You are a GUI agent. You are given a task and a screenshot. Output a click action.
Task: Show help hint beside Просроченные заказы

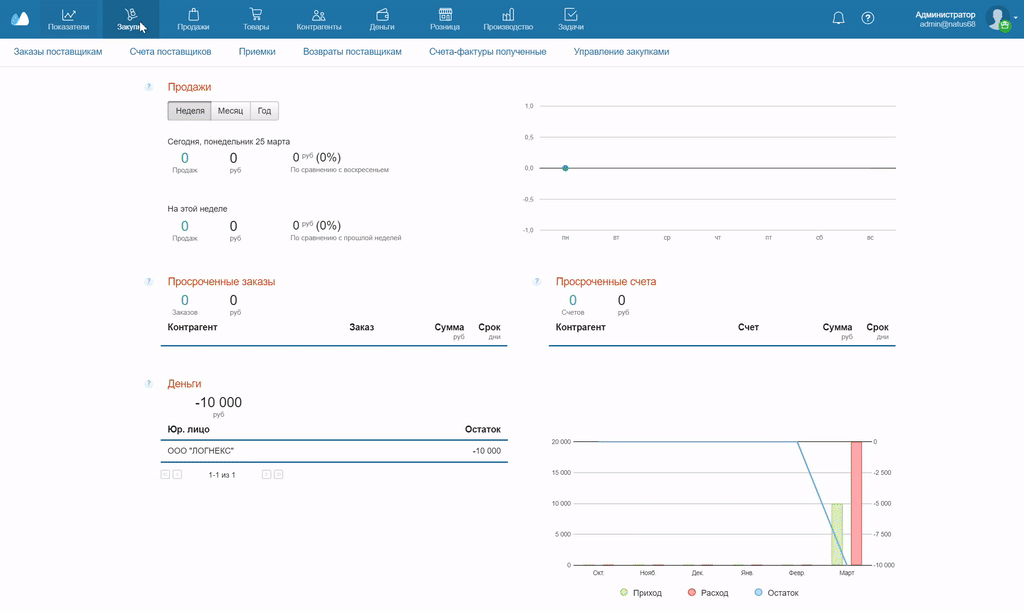coord(149,282)
